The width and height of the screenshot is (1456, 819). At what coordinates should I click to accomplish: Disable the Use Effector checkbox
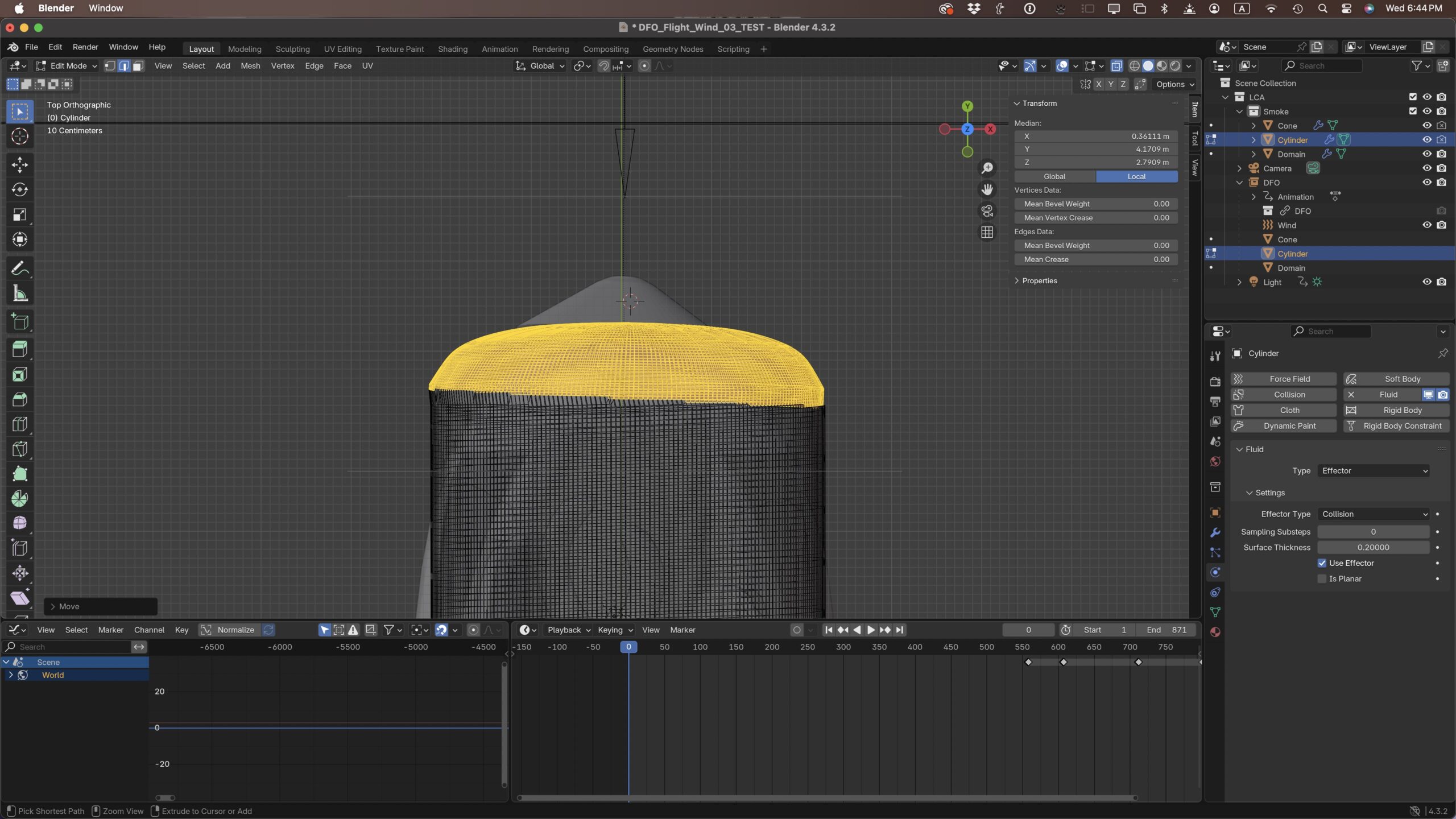1322,563
